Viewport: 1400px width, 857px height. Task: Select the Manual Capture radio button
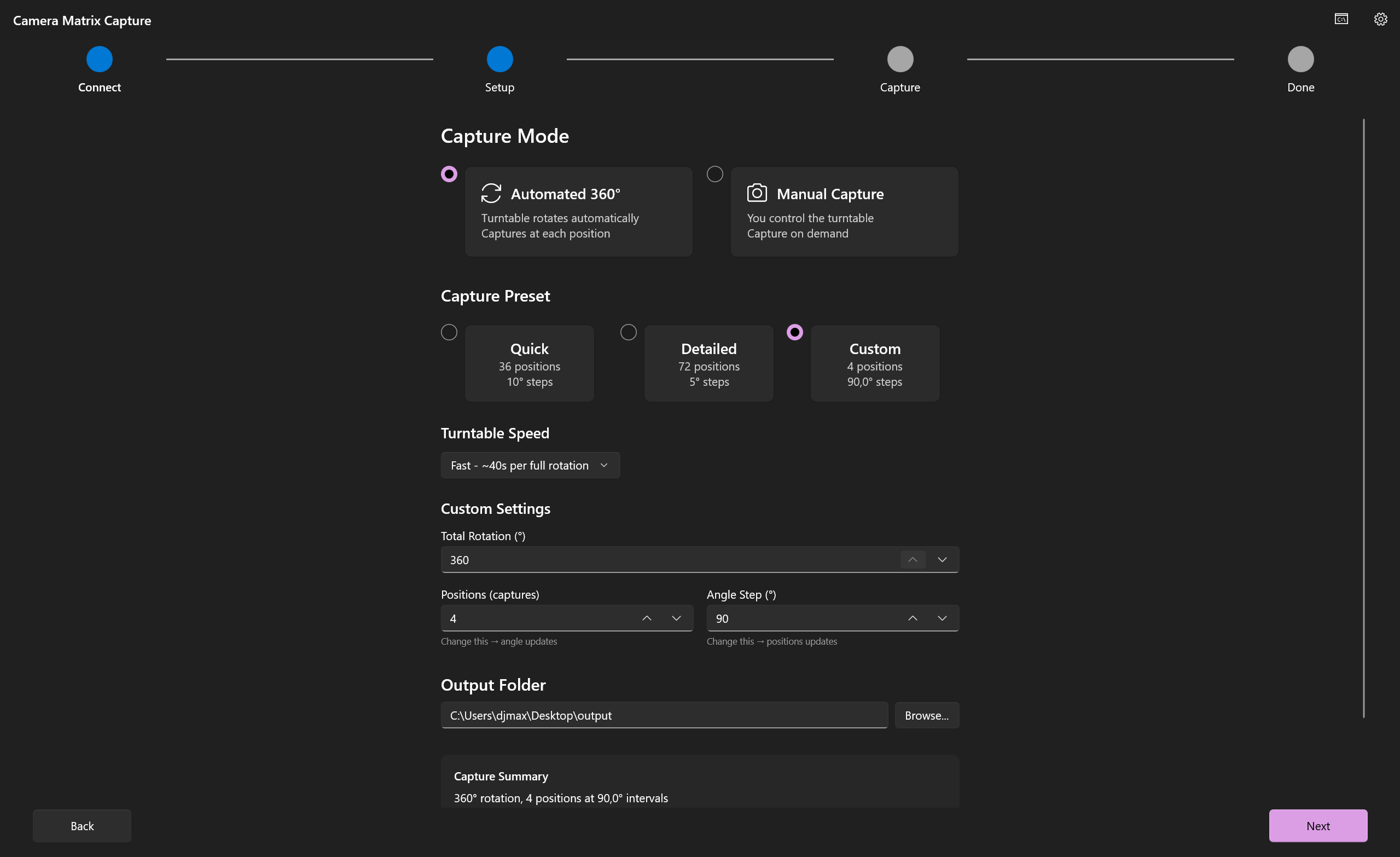[715, 174]
